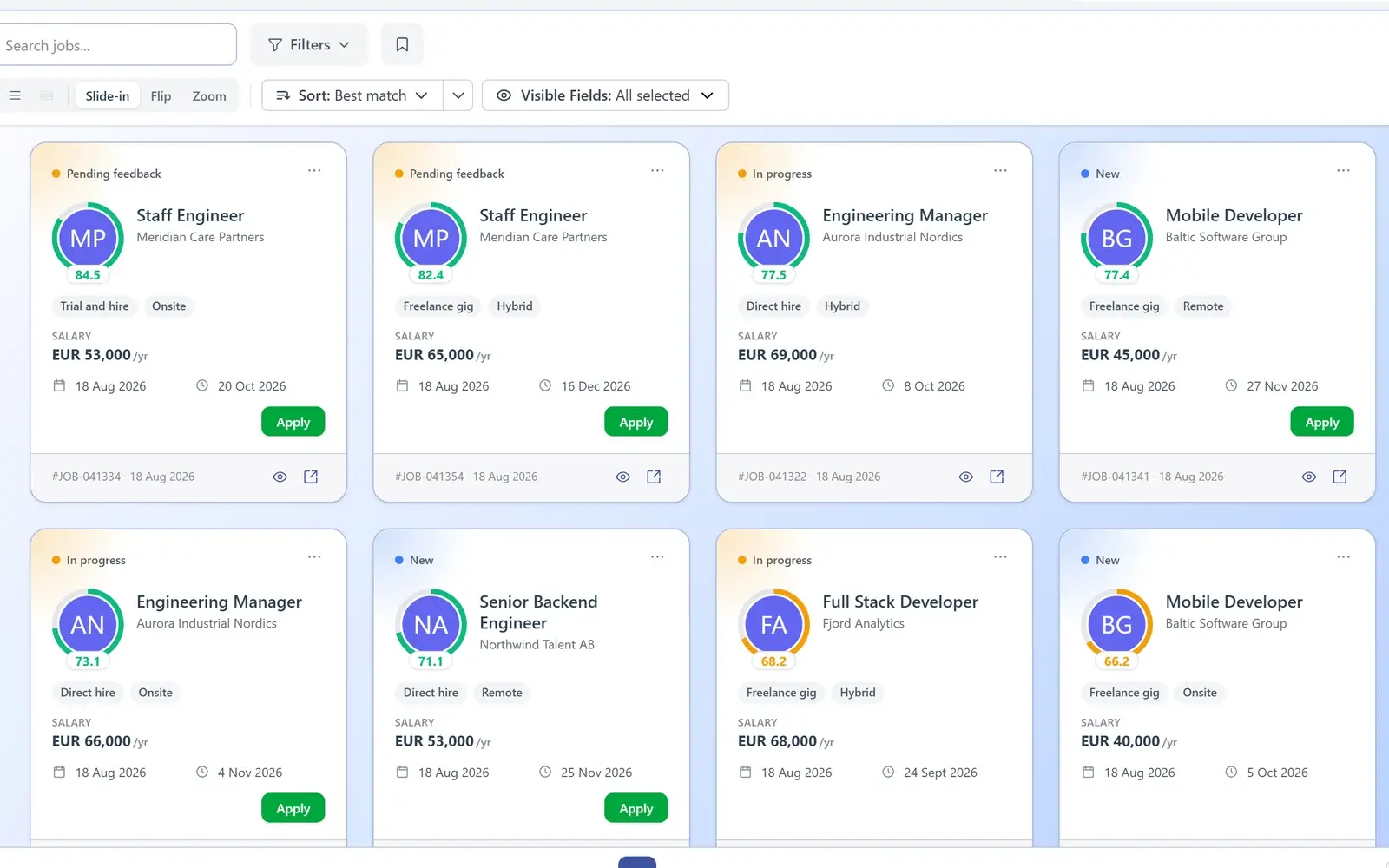
Task: Click the chevron button right of Sort
Action: pyautogui.click(x=458, y=95)
